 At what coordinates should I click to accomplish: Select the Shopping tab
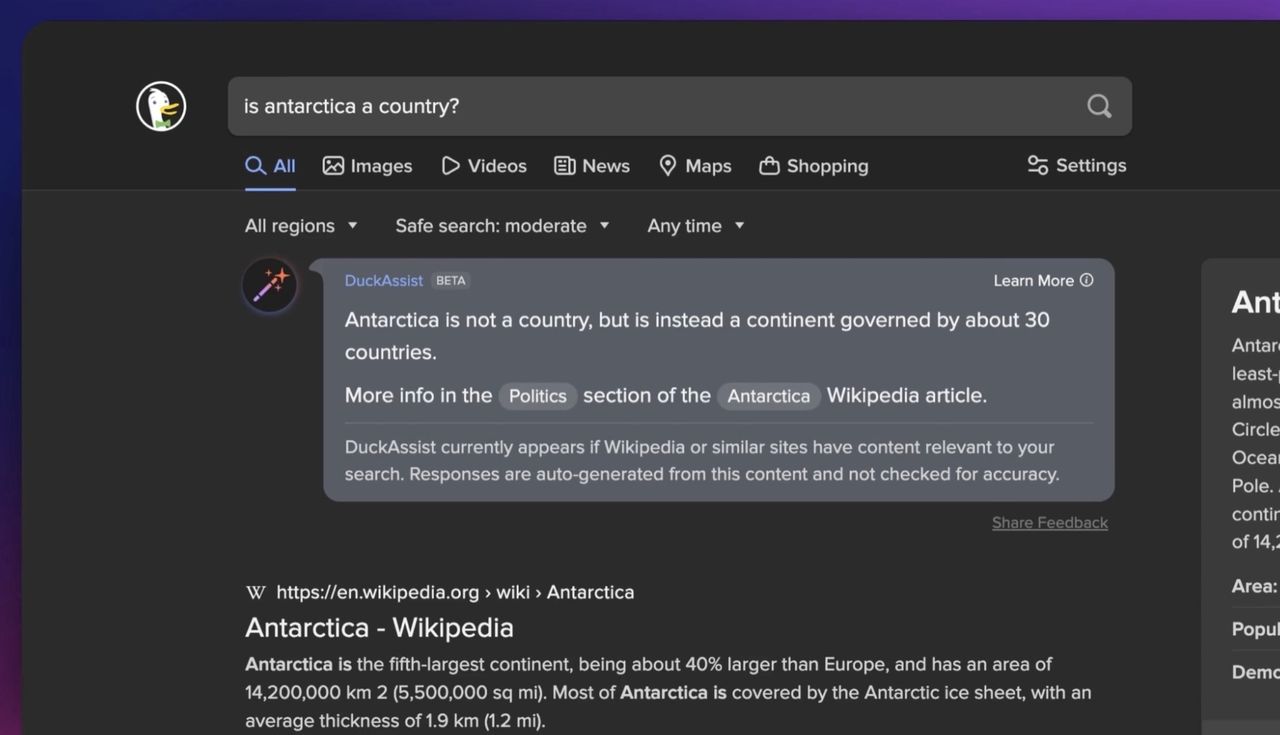813,166
